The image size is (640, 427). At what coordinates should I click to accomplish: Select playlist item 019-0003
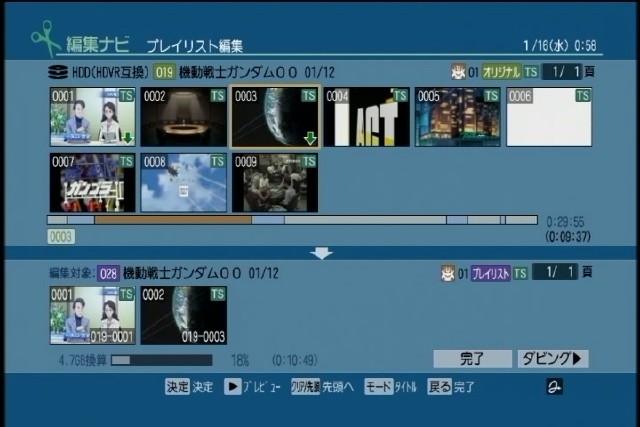click(x=184, y=315)
